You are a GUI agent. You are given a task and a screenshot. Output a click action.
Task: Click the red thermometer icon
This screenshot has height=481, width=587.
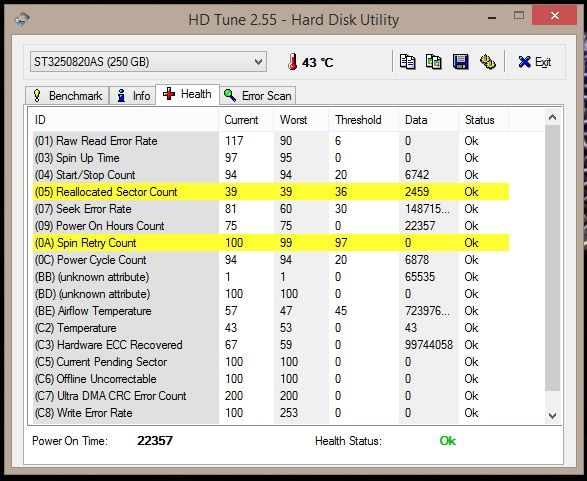point(292,62)
